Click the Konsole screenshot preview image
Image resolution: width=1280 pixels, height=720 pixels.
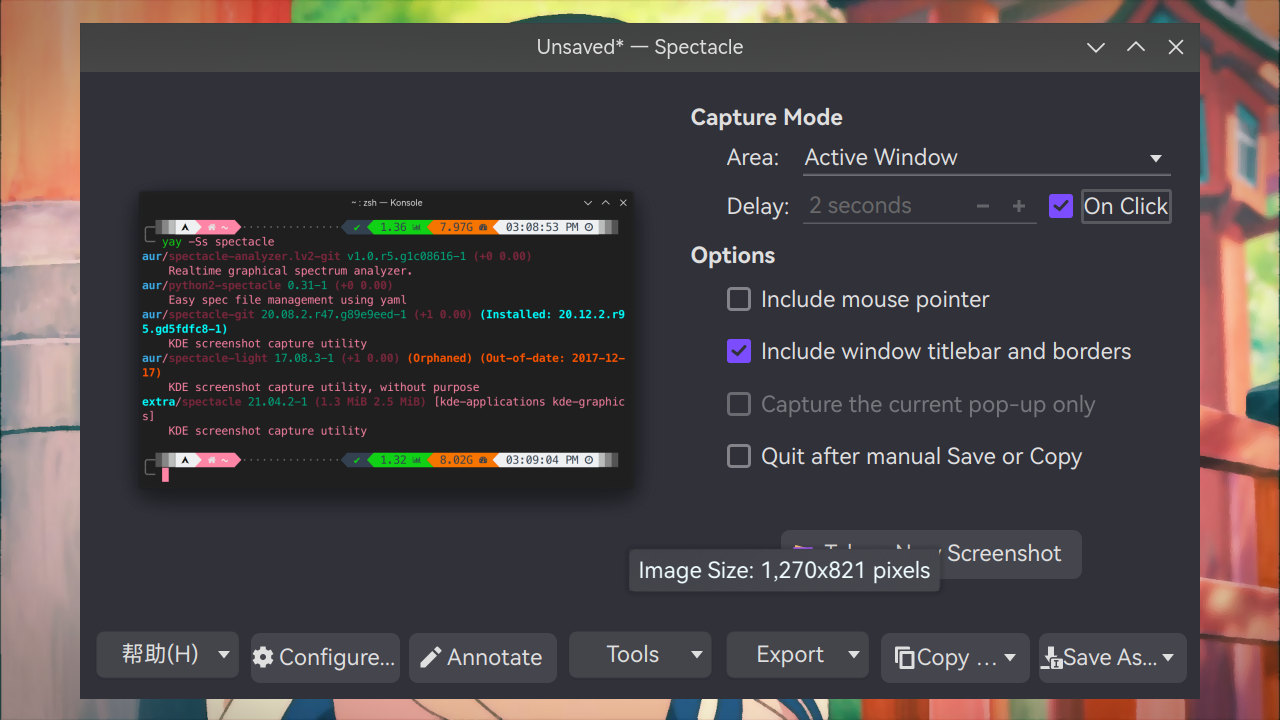pos(385,340)
